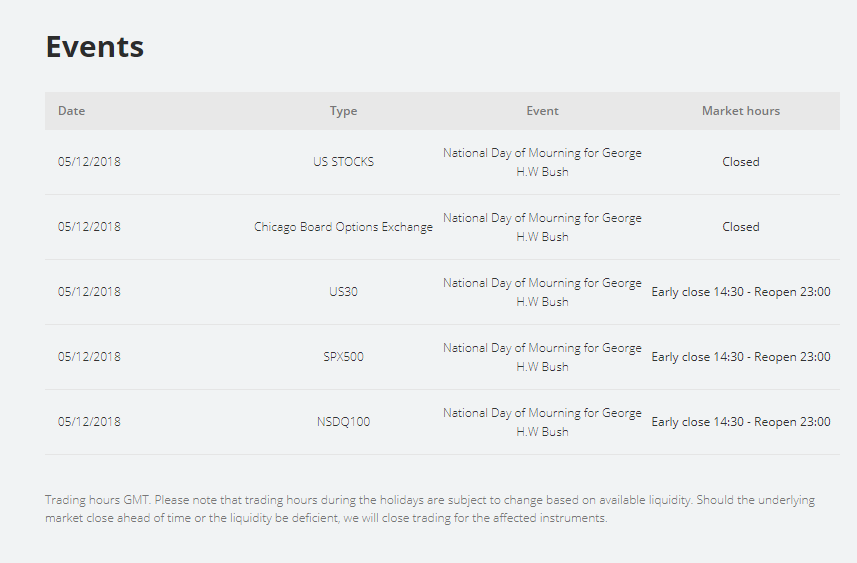
Task: Click the NSDQ100 instrument cell
Action: tap(343, 422)
